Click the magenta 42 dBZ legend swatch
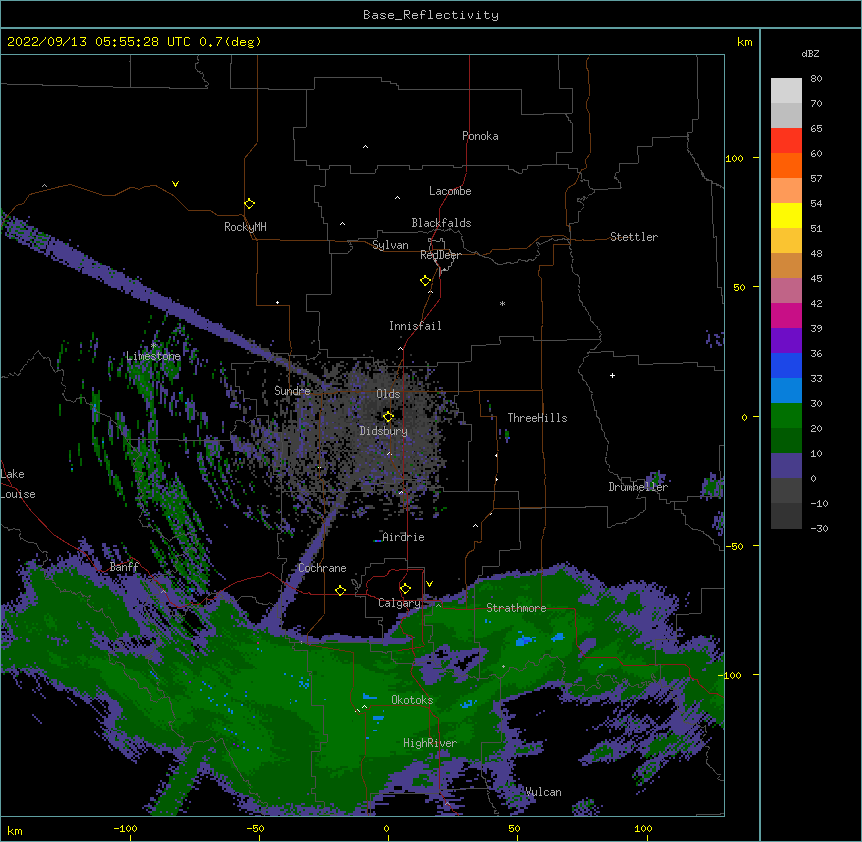This screenshot has height=842, width=862. pos(786,315)
